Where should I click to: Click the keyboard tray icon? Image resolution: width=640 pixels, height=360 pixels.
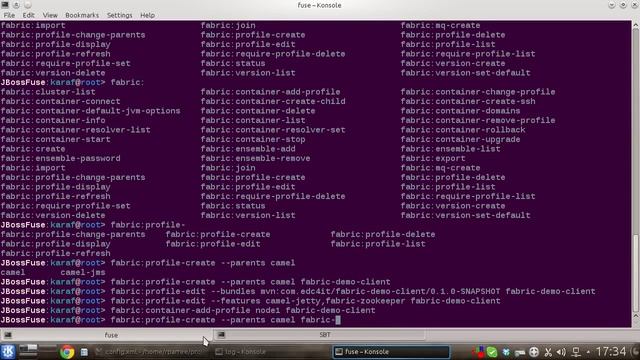[520, 352]
